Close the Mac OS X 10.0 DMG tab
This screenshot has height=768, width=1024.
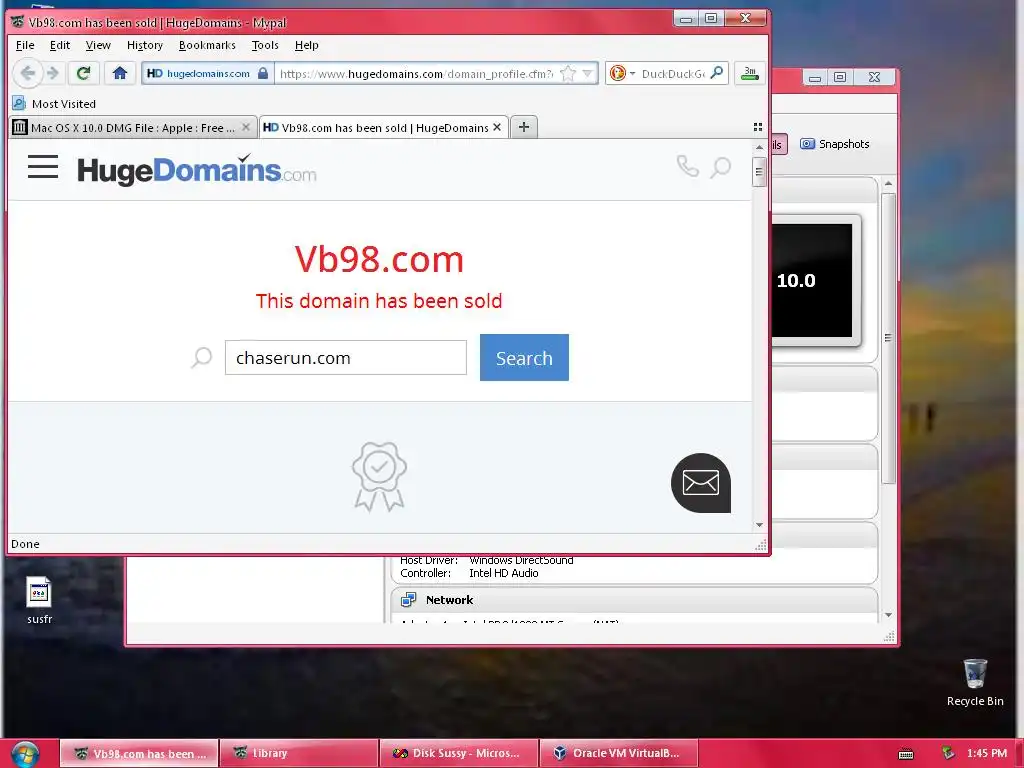point(246,127)
